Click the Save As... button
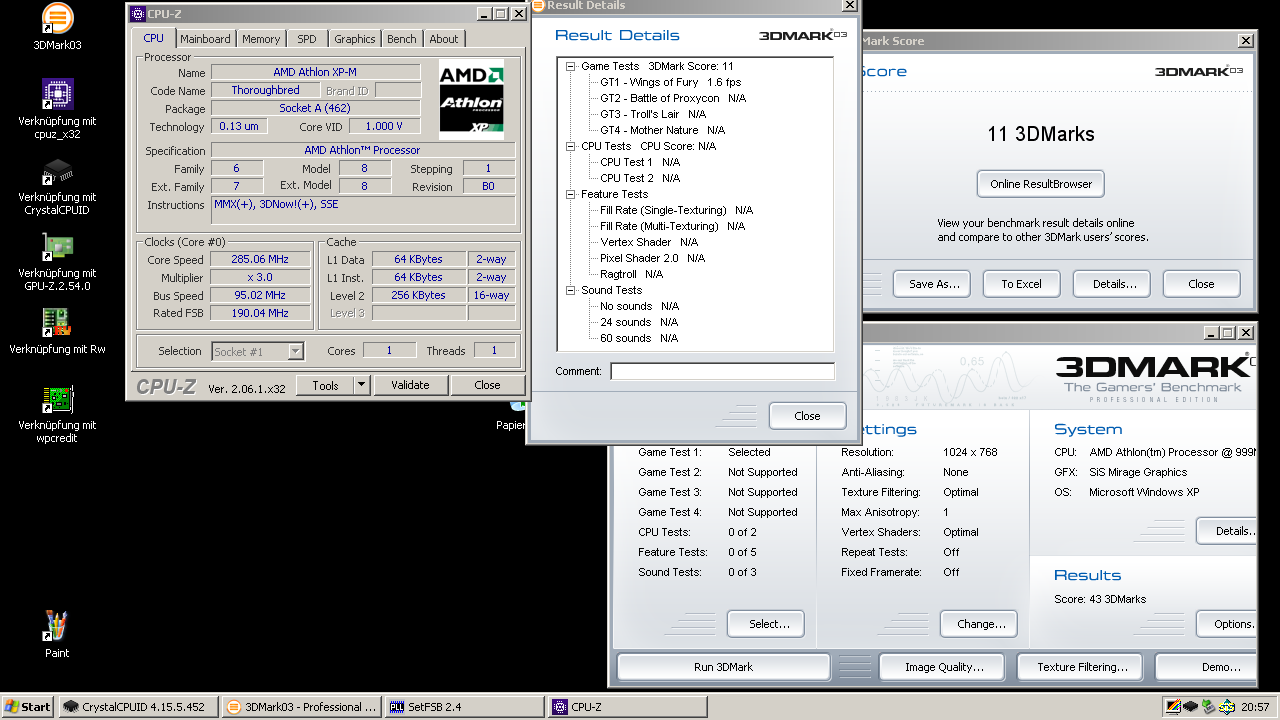 tap(934, 284)
